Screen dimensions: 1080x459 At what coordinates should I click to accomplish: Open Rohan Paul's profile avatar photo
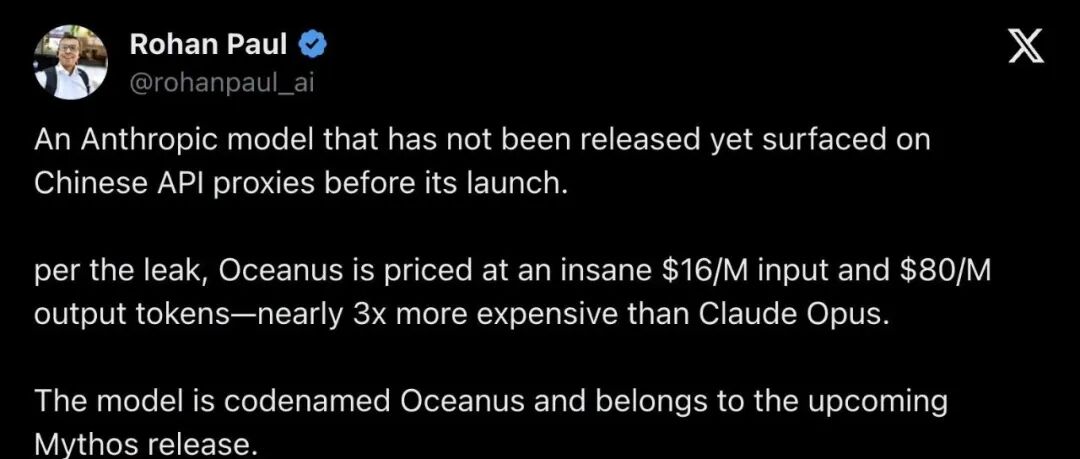point(71,65)
